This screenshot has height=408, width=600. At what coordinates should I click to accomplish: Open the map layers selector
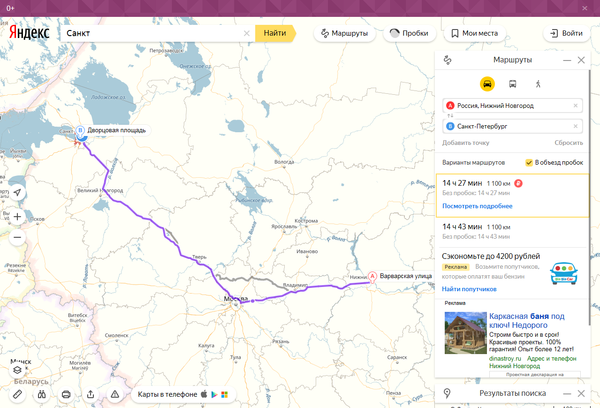pos(17,369)
